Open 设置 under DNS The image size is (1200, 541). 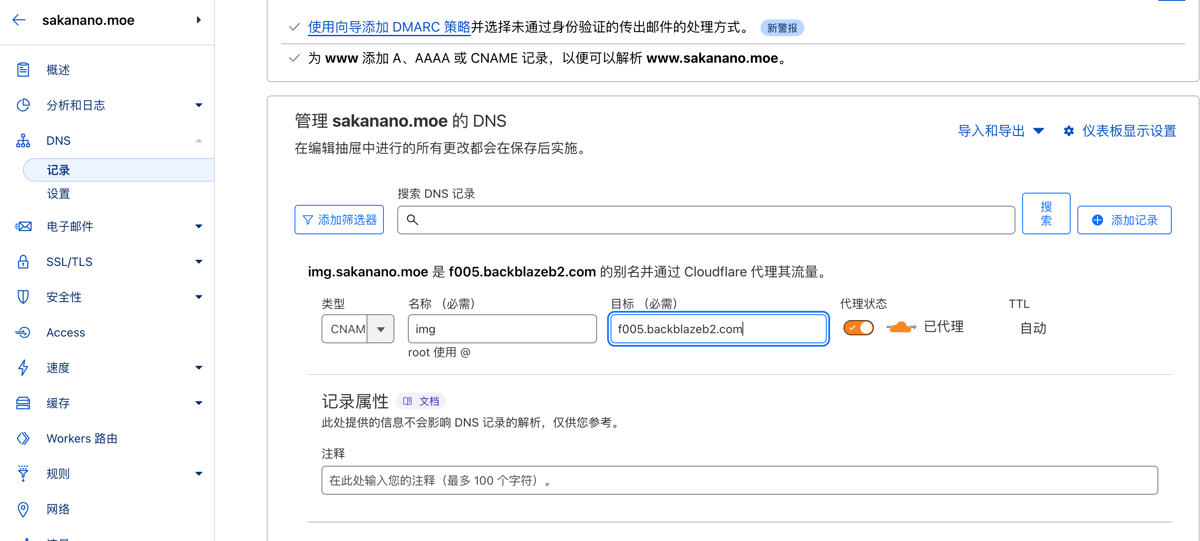[58, 194]
